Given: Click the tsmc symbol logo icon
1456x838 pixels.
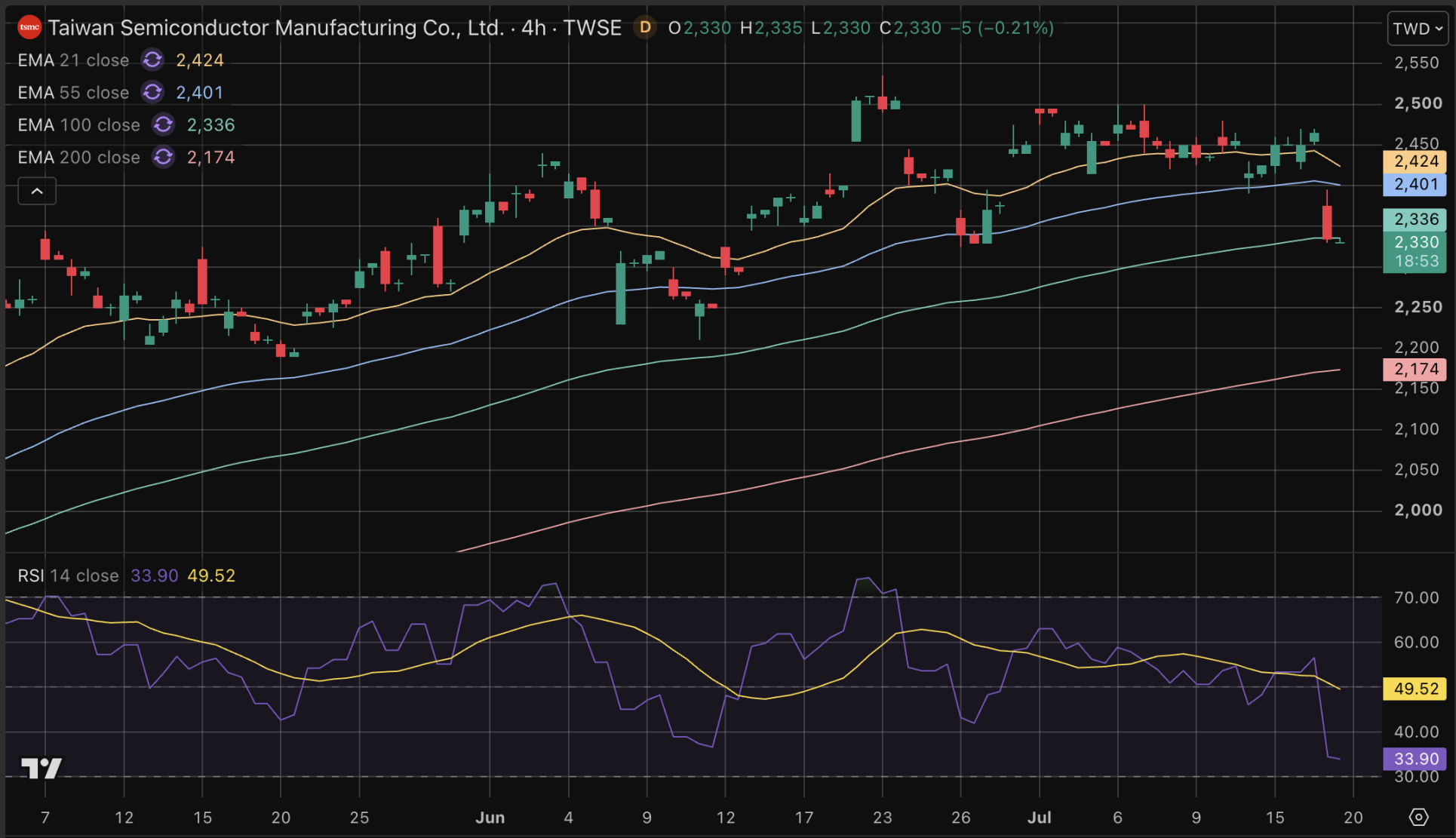Looking at the screenshot, I should point(29,28).
